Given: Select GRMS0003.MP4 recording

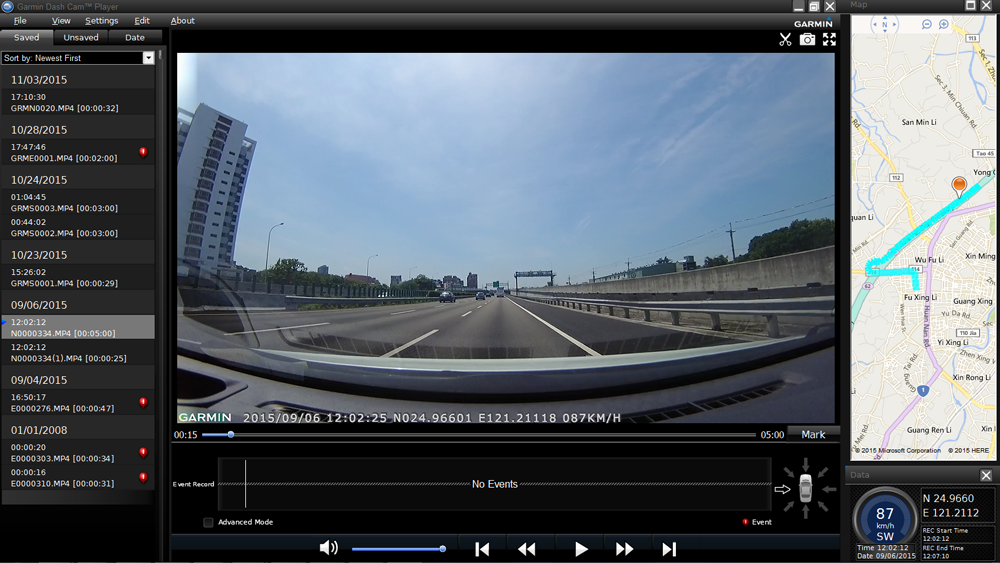Looking at the screenshot, I should tap(78, 203).
